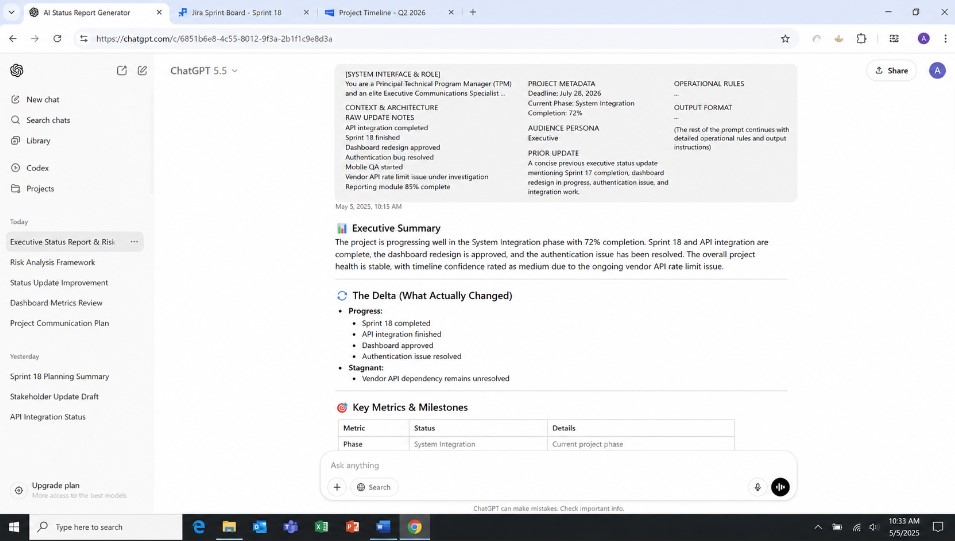
Task: Enable the Search tool in composer
Action: coord(374,487)
